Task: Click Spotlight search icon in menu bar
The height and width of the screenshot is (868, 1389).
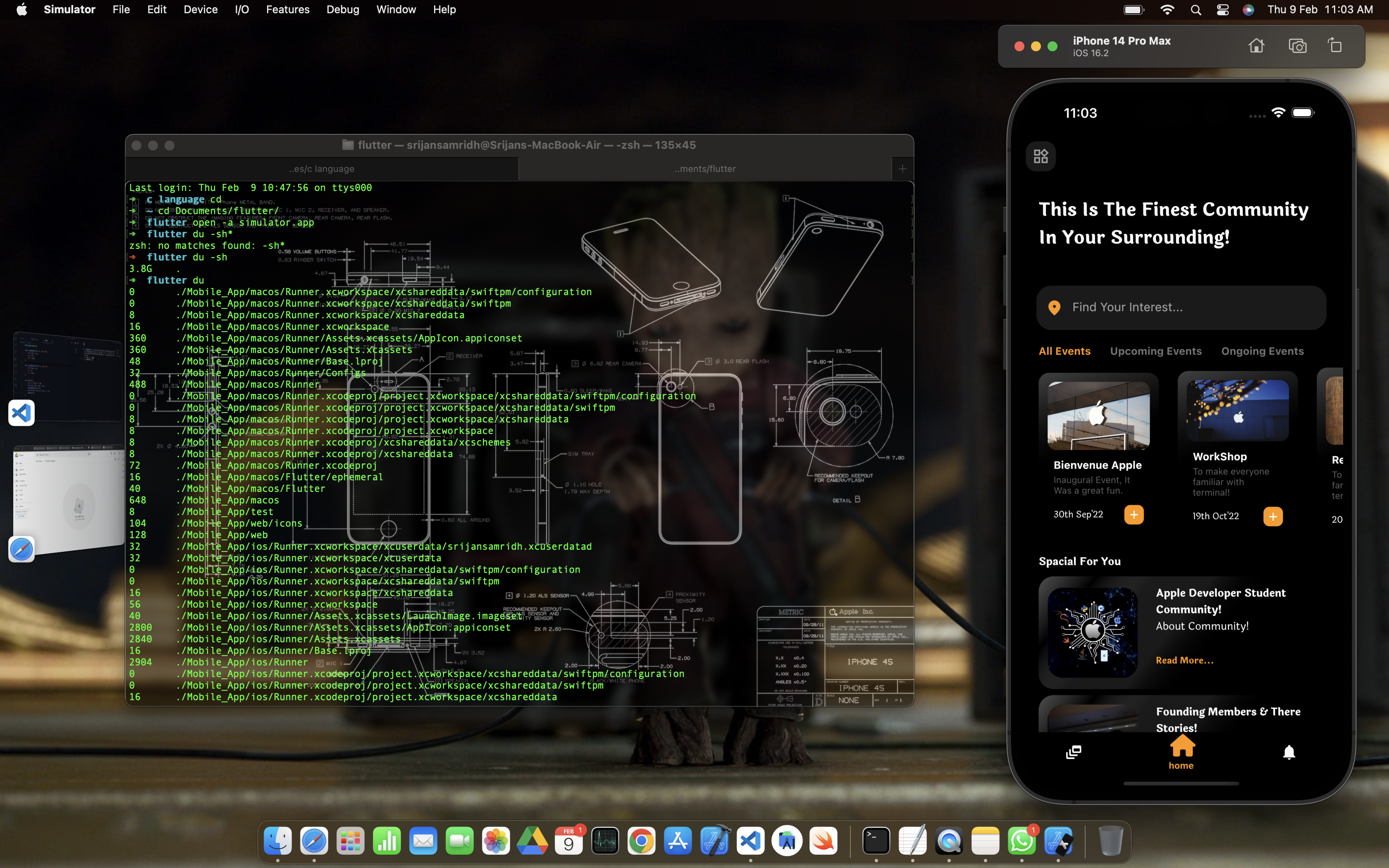Action: [1196, 10]
